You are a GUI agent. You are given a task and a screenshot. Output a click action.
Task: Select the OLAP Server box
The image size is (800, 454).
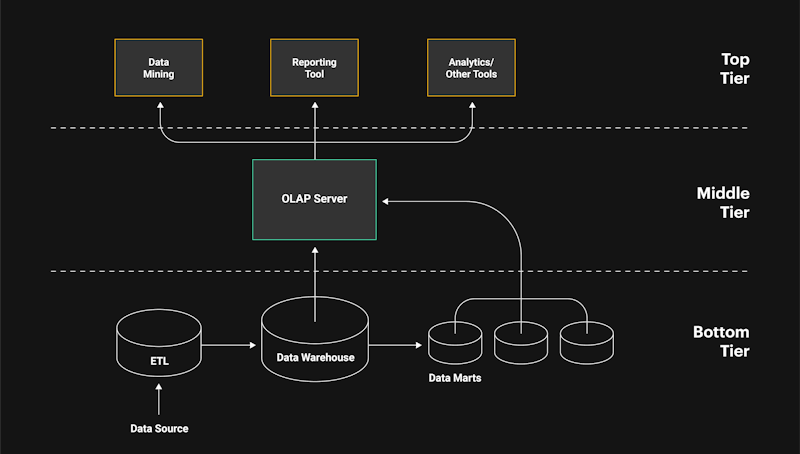pyautogui.click(x=314, y=199)
